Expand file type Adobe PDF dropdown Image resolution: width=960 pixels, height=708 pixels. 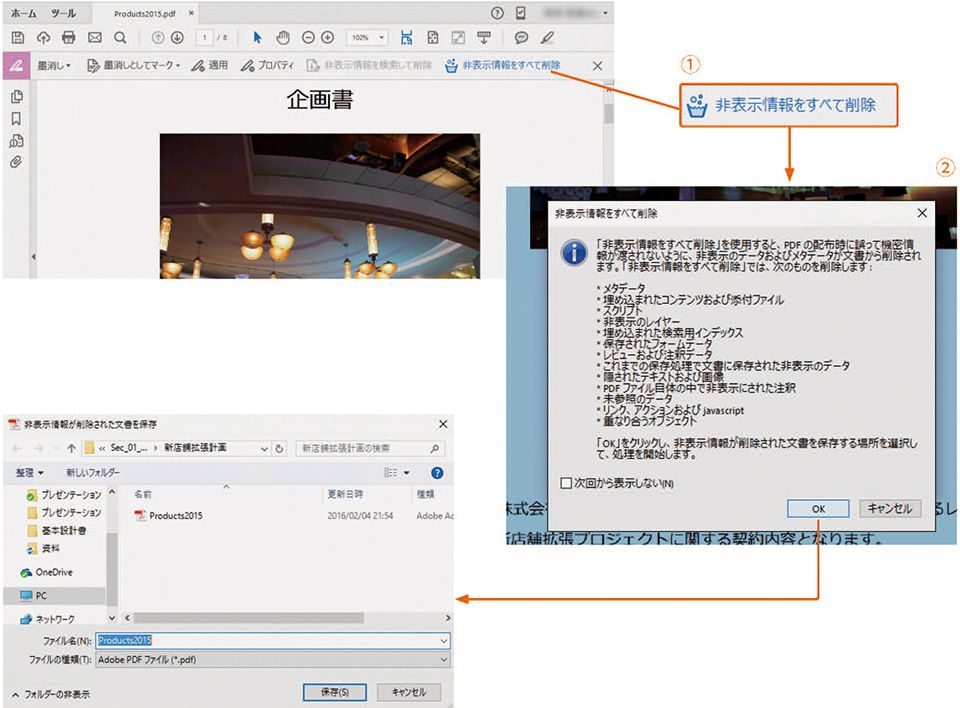click(443, 660)
